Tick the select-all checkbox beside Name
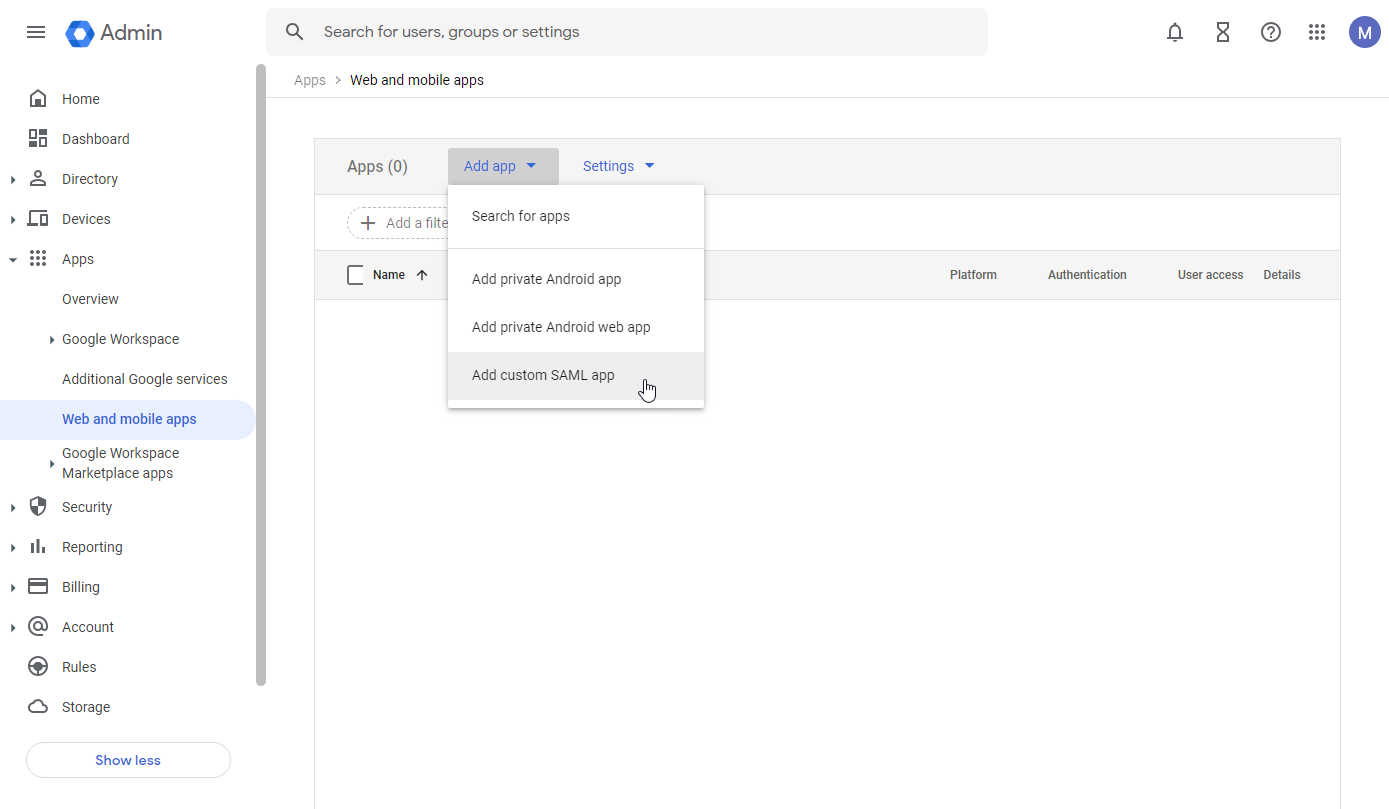 pyautogui.click(x=355, y=275)
